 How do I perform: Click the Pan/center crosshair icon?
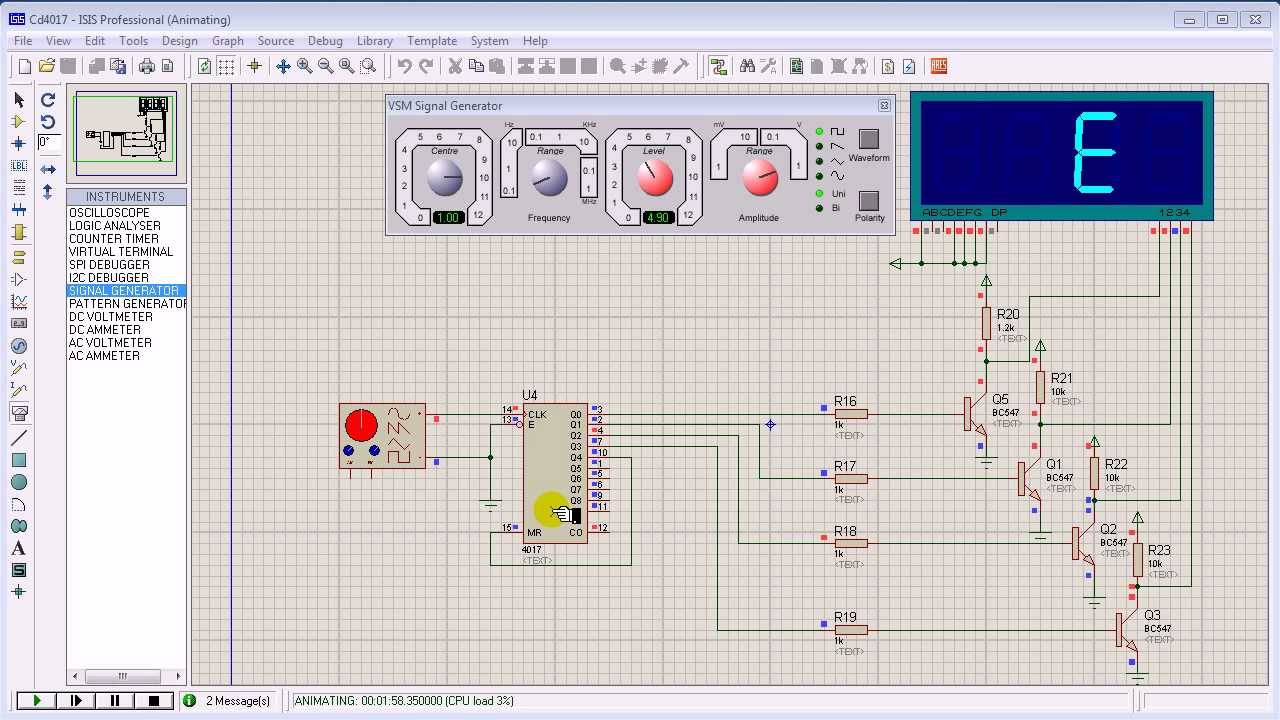(283, 66)
